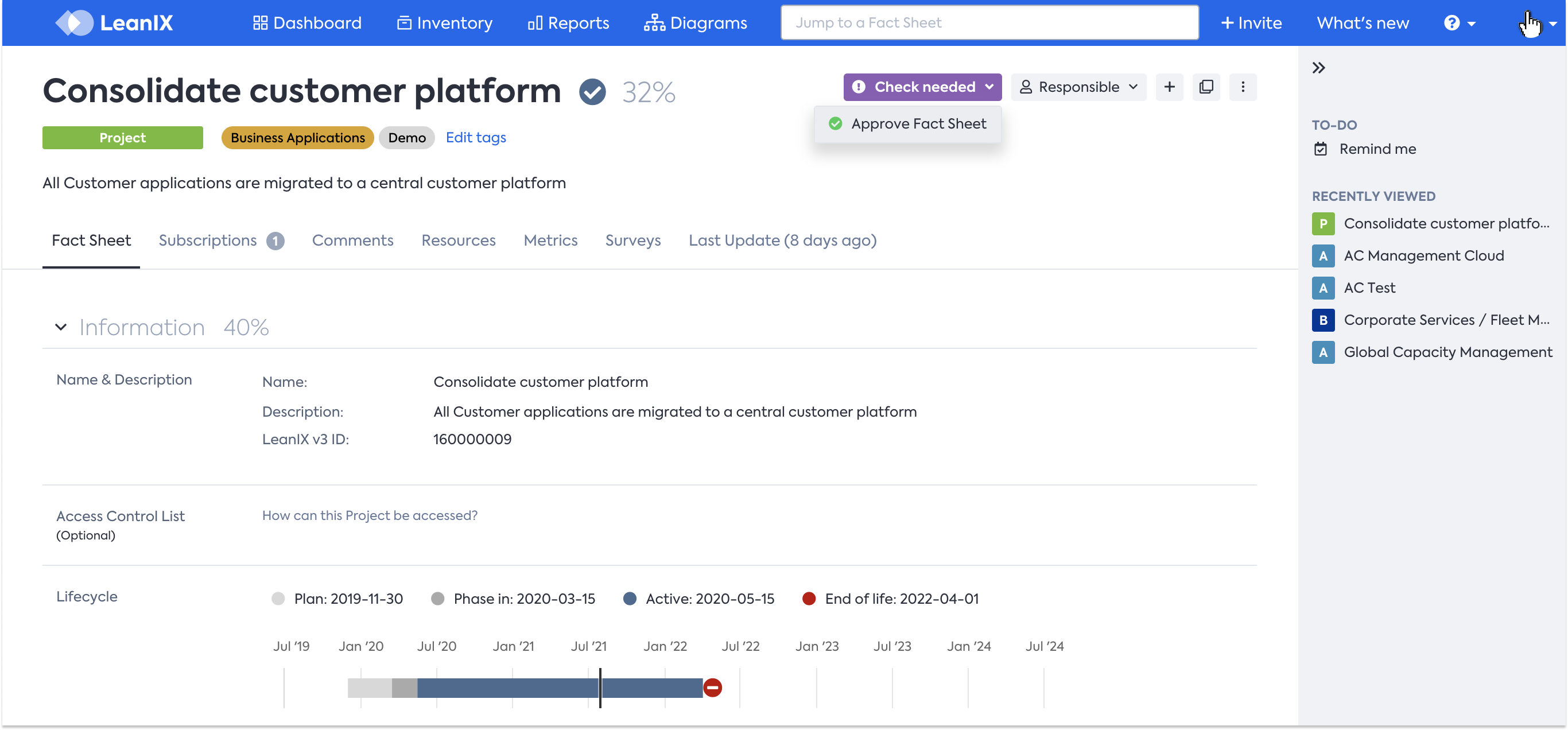
Task: Click How can this Project be accessed link
Action: pos(370,515)
